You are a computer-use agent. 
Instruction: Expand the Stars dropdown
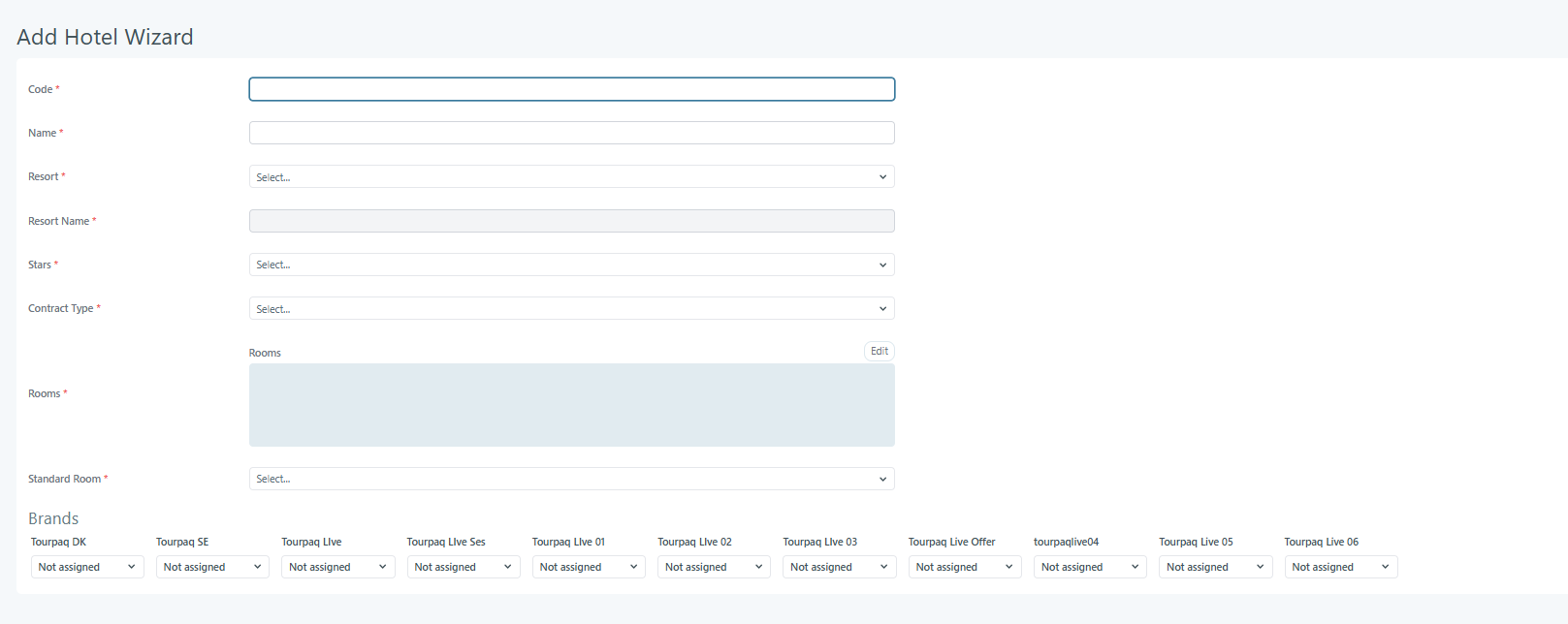571,265
